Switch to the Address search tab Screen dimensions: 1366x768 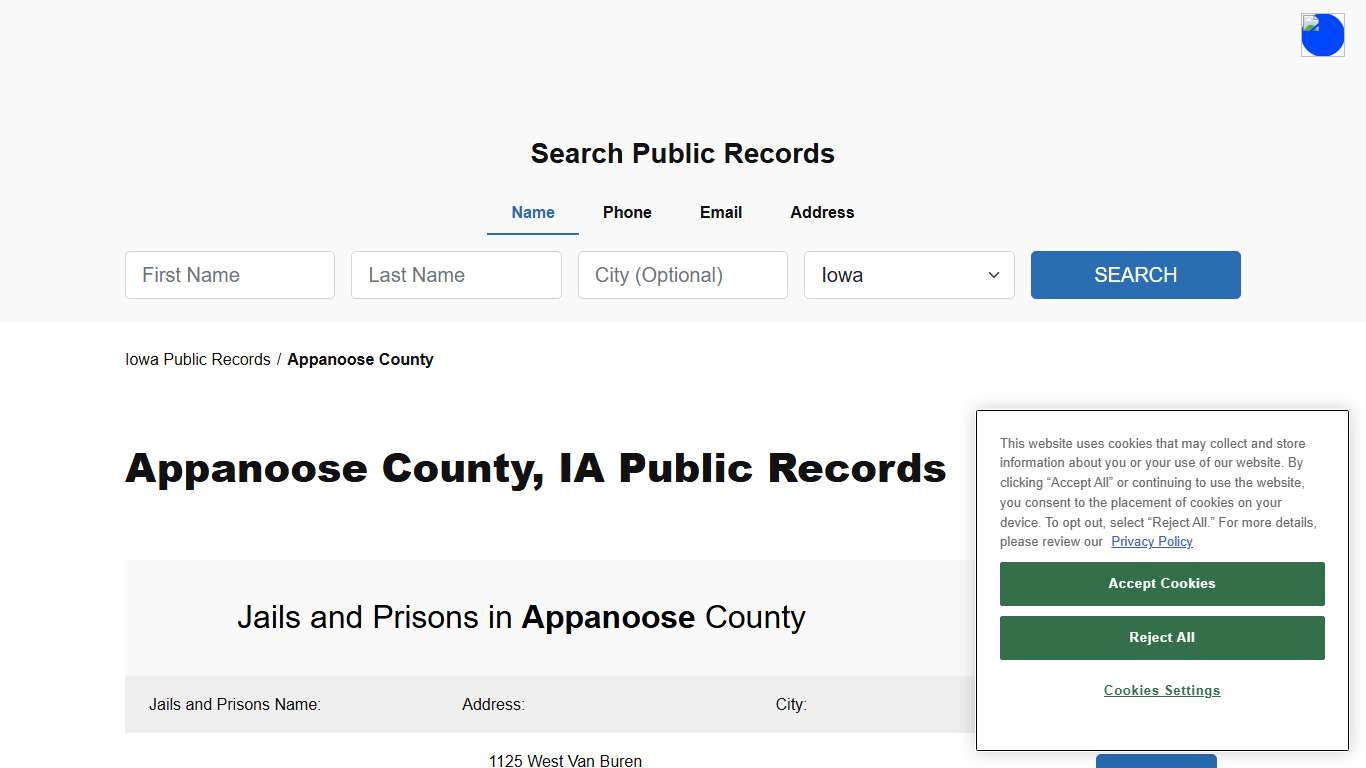pos(821,212)
